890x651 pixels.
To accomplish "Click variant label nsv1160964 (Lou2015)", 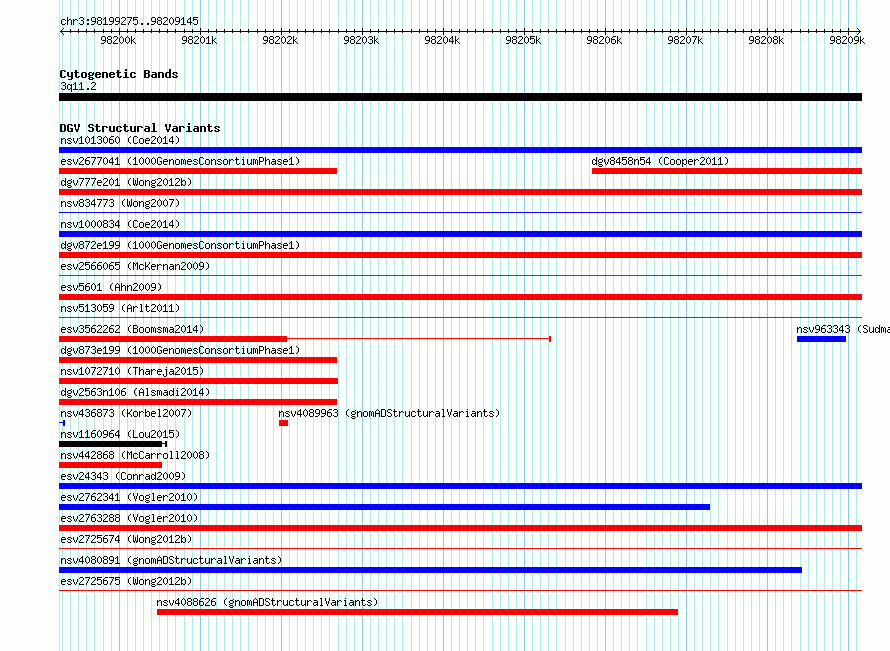I will click(120, 434).
